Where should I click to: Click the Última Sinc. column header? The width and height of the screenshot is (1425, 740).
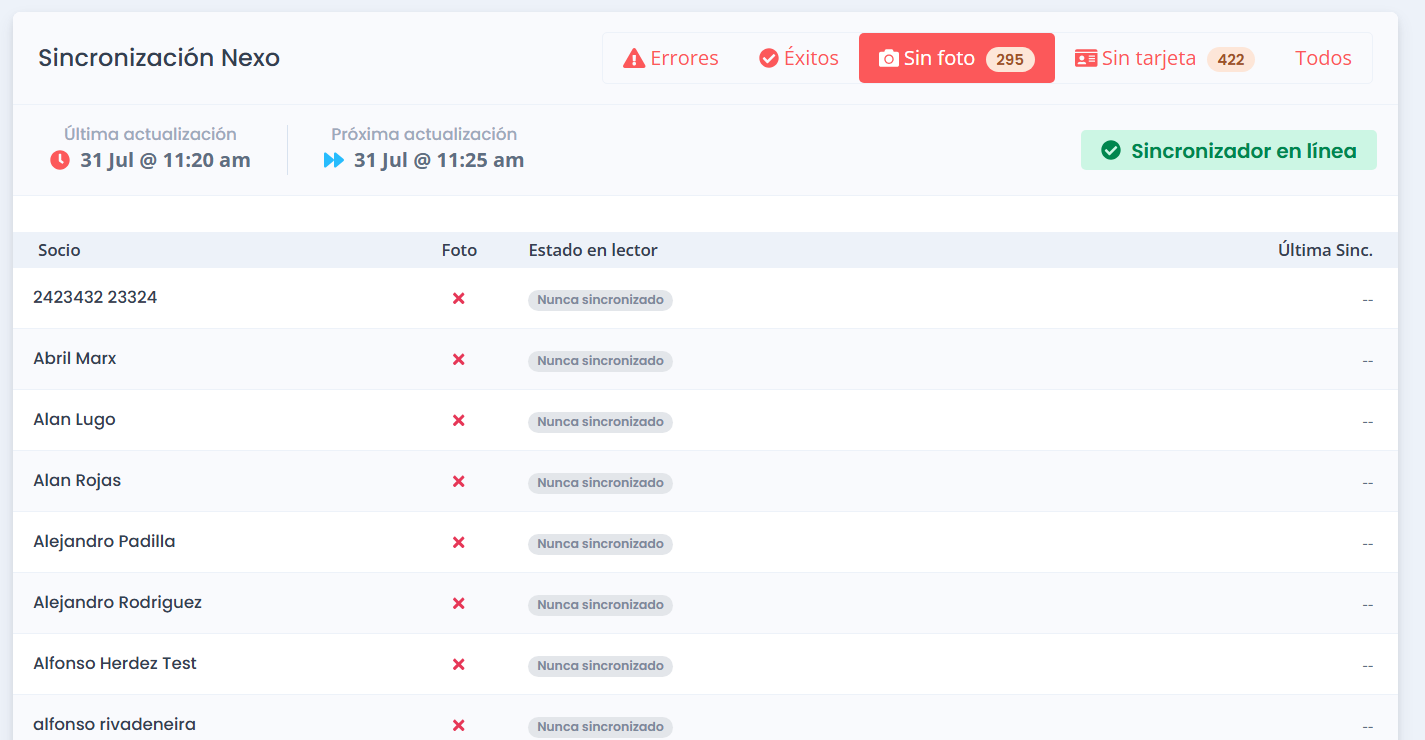click(1325, 250)
